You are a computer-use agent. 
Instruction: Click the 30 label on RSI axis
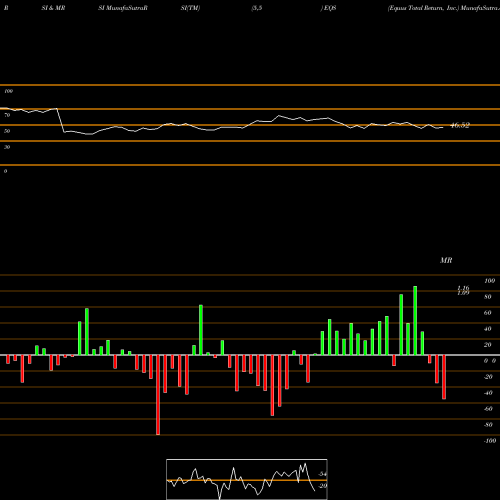(7, 147)
